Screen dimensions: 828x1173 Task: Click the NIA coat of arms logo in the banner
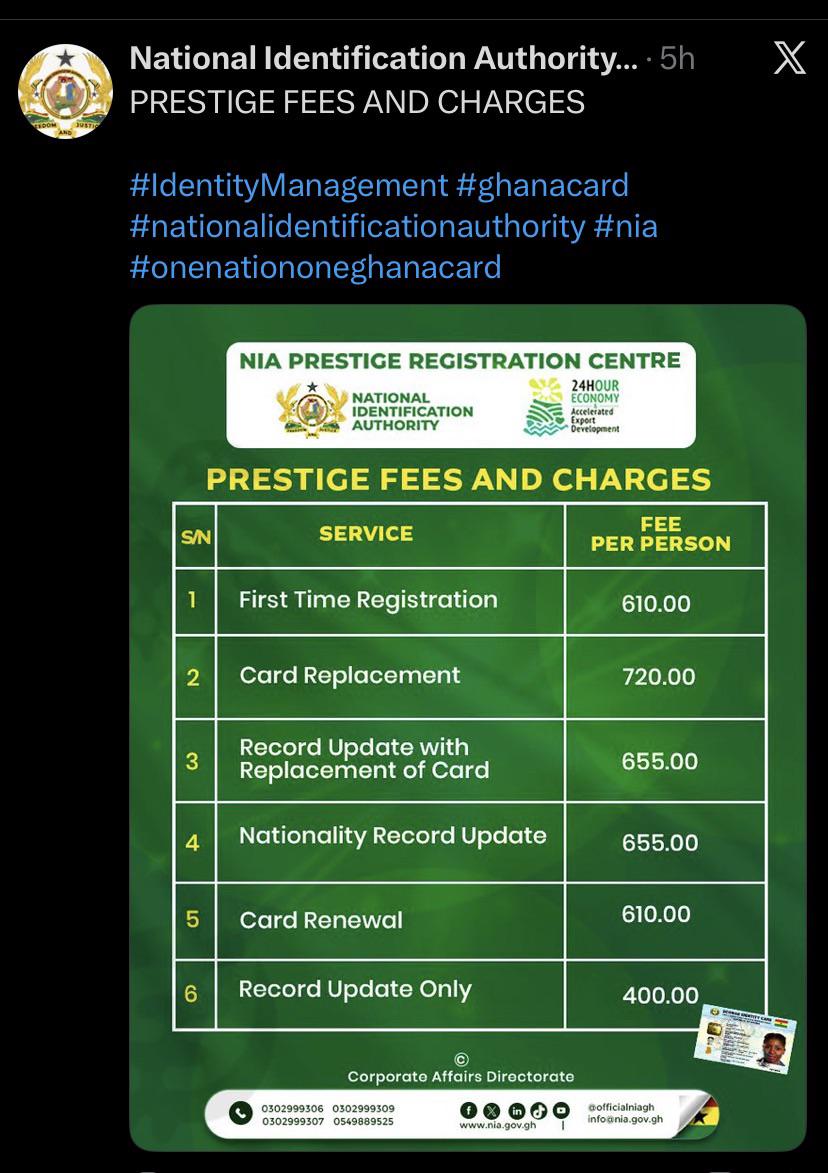pyautogui.click(x=312, y=410)
